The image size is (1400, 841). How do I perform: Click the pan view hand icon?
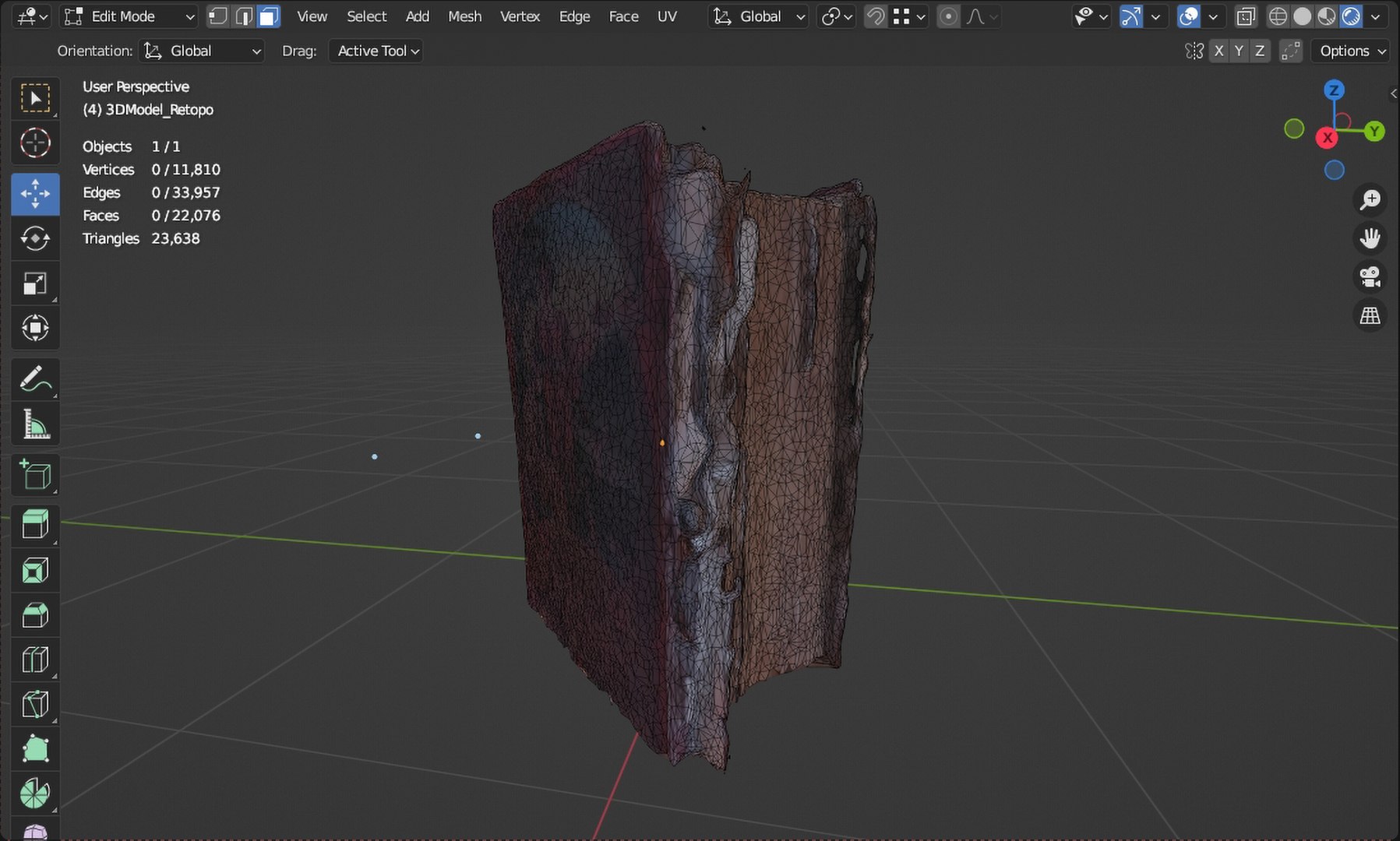[x=1370, y=238]
